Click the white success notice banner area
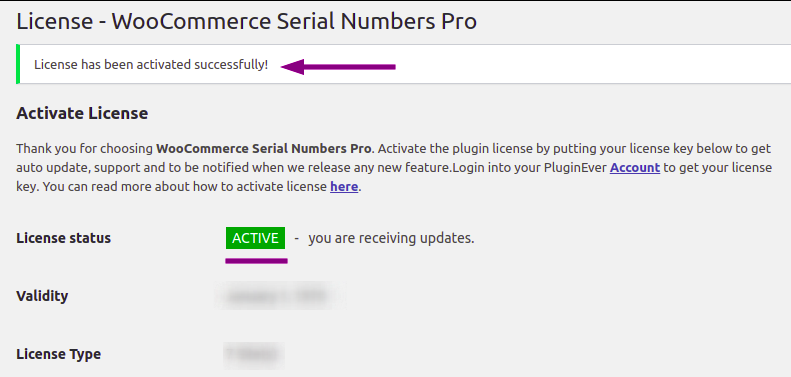 pos(404,64)
